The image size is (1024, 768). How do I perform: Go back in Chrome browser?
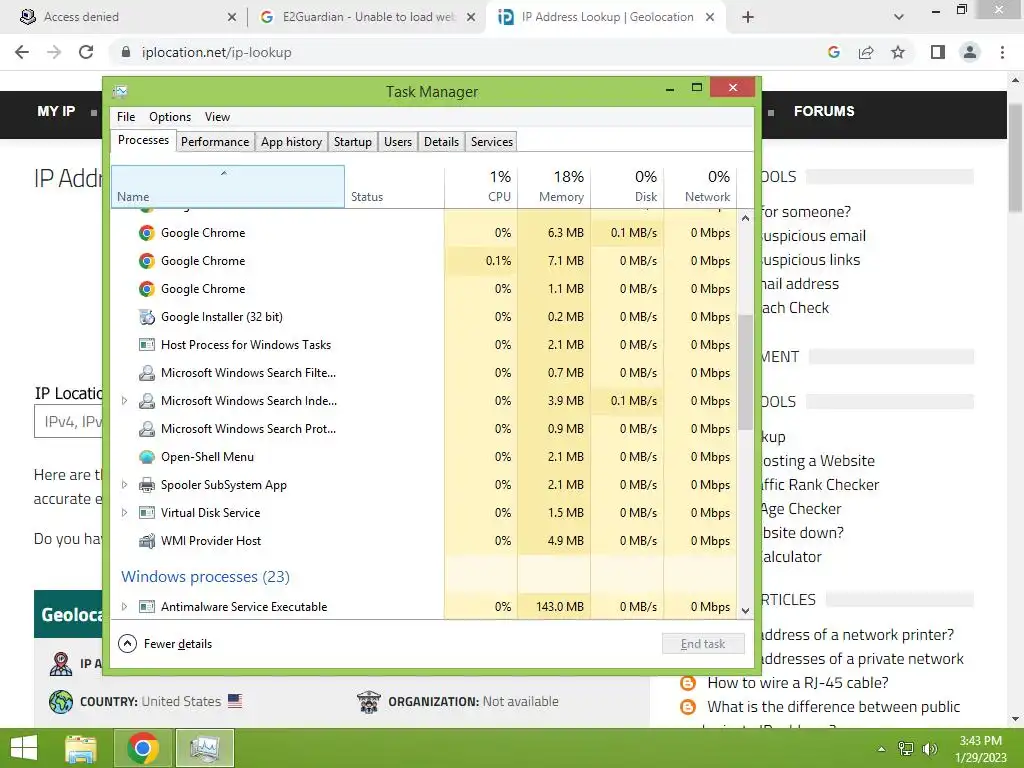pyautogui.click(x=22, y=52)
